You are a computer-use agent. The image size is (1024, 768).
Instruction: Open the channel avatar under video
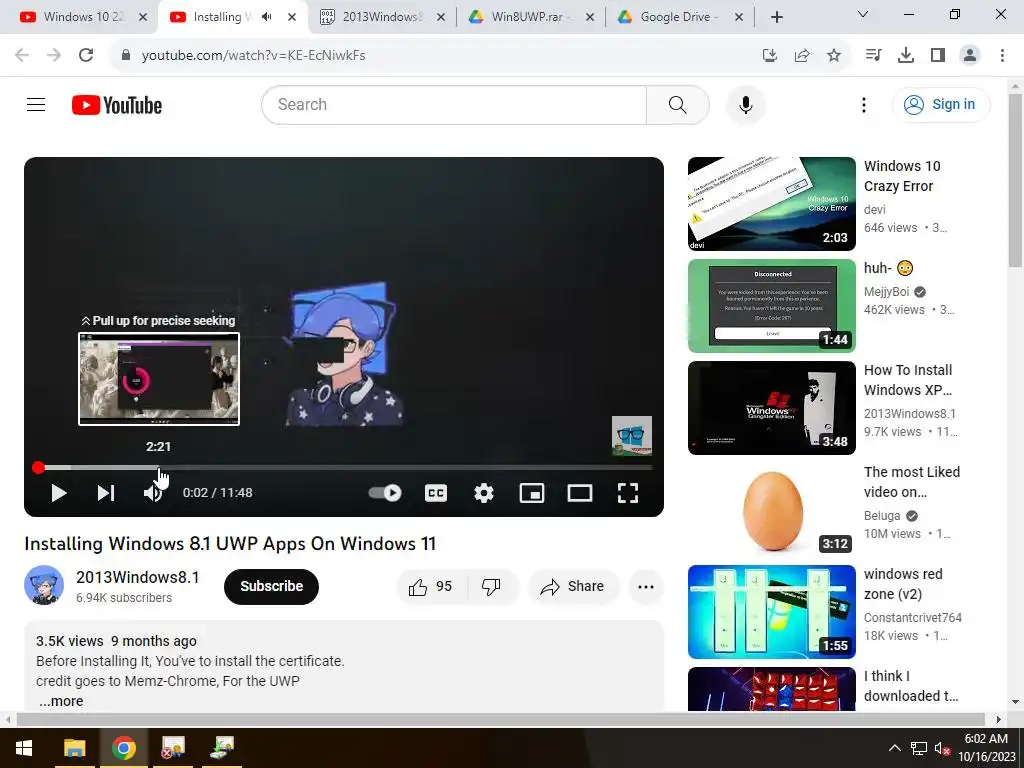point(44,585)
